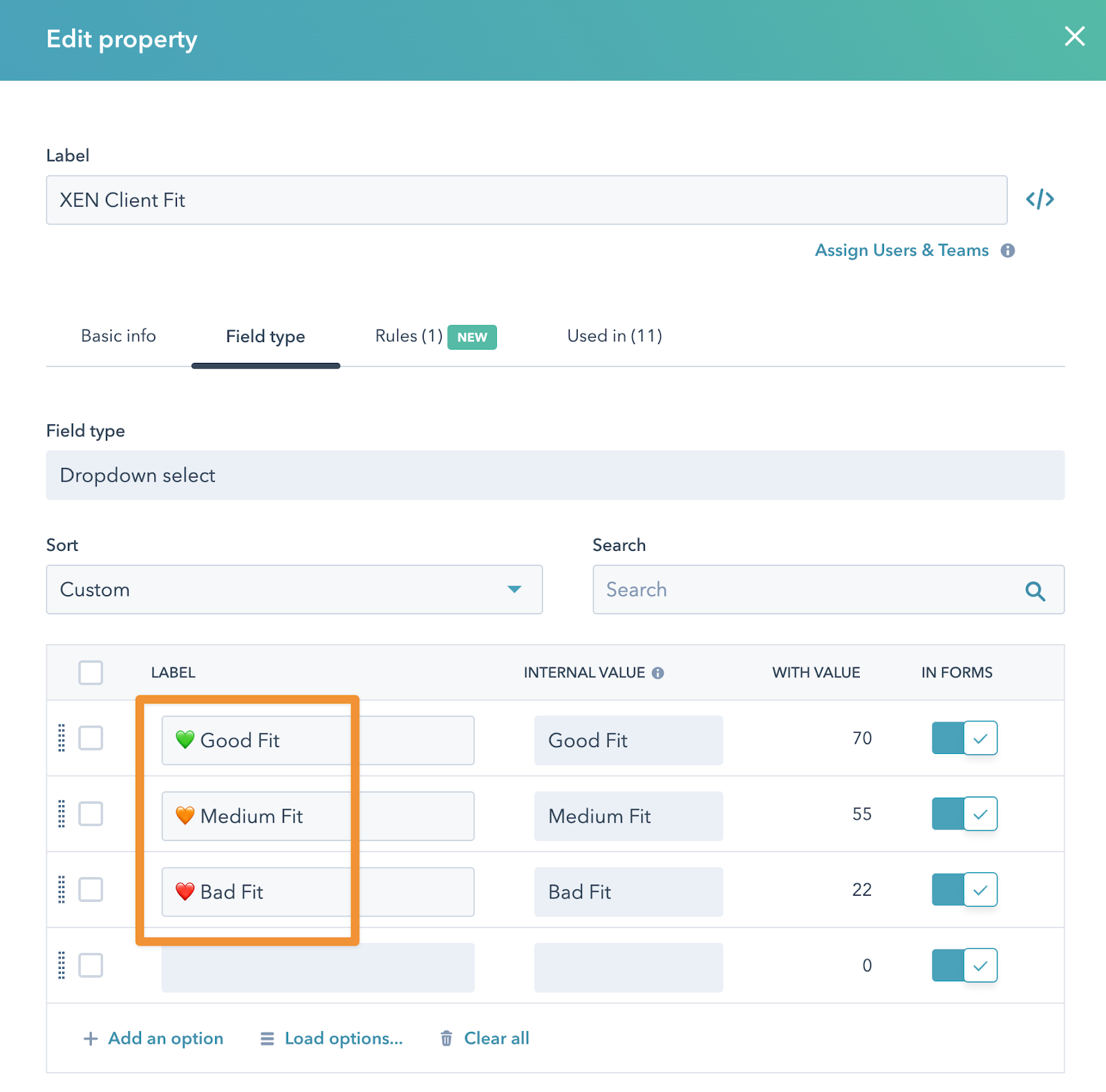Tick the checkbox for Medium Fit option
The width and height of the screenshot is (1106, 1092).
click(x=91, y=814)
